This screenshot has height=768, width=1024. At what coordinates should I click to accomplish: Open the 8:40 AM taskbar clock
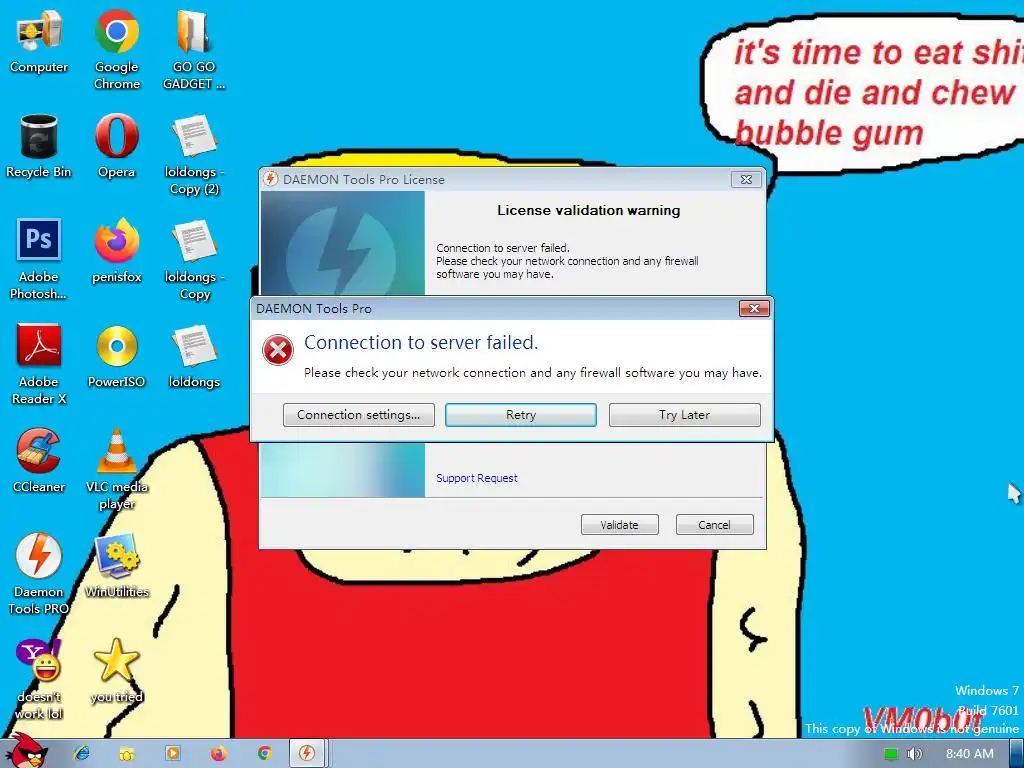pyautogui.click(x=970, y=754)
